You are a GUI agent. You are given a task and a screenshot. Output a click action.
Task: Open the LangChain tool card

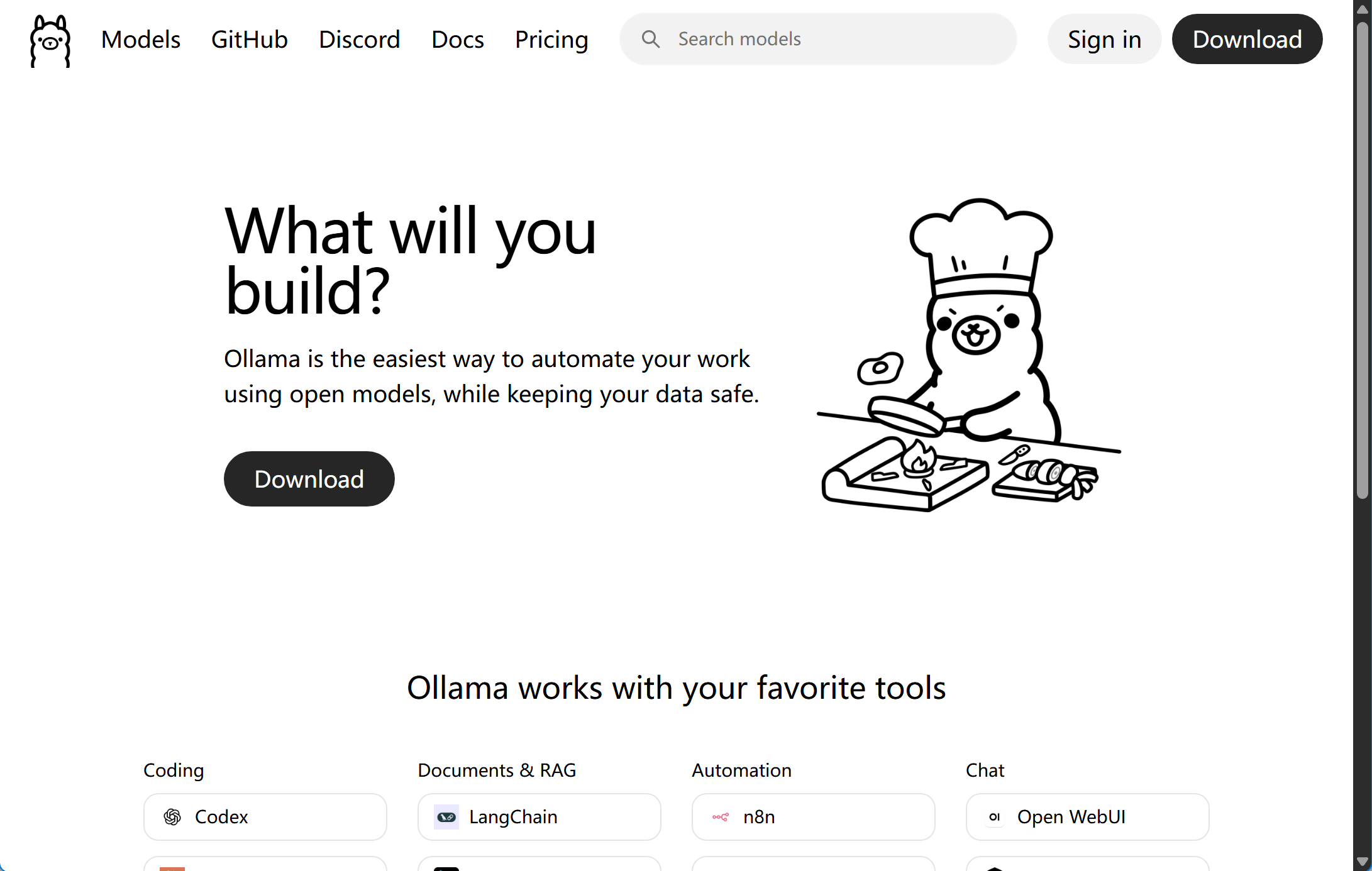[x=539, y=817]
